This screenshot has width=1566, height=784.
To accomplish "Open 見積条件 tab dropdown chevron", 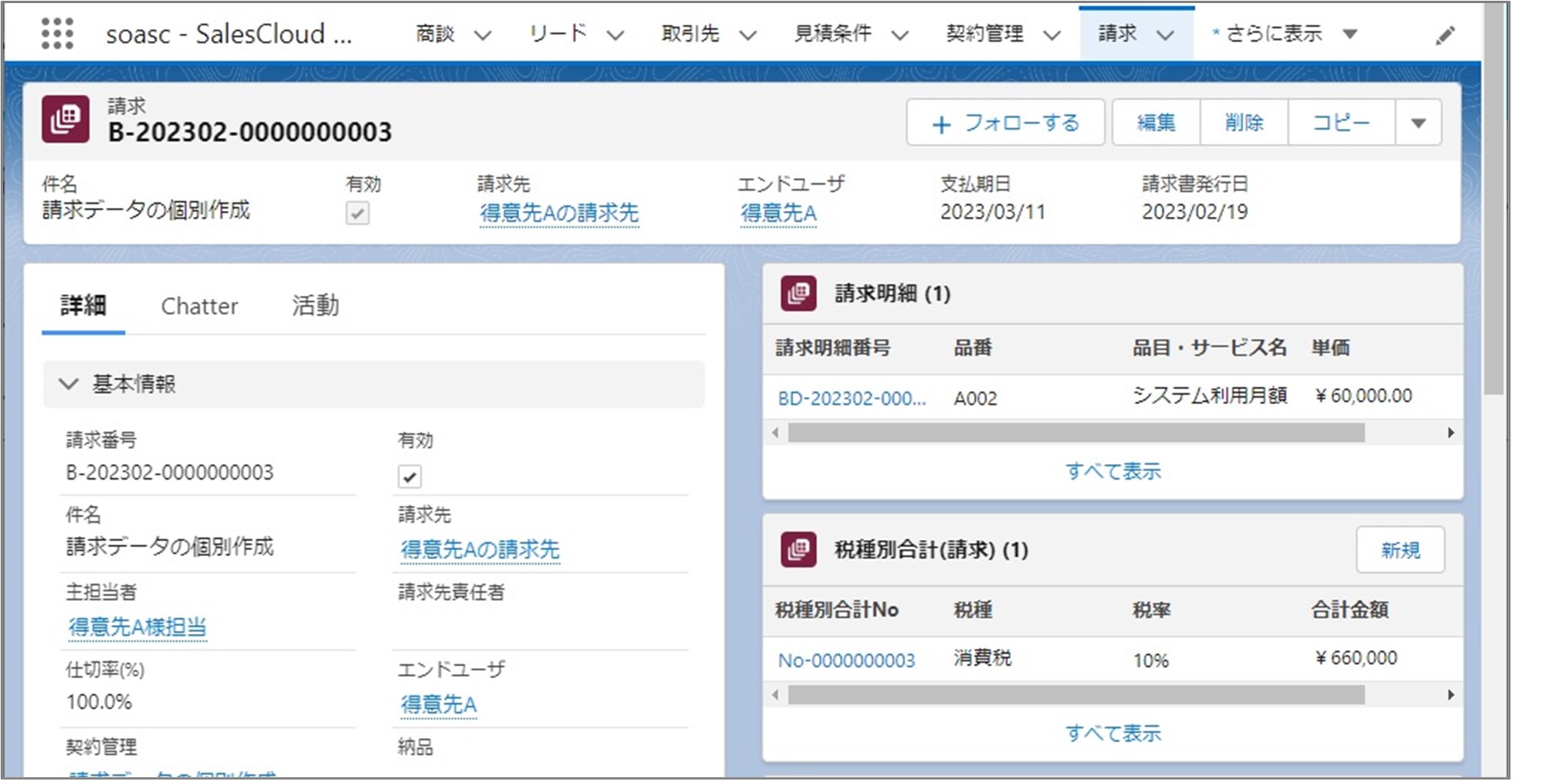I will (900, 35).
